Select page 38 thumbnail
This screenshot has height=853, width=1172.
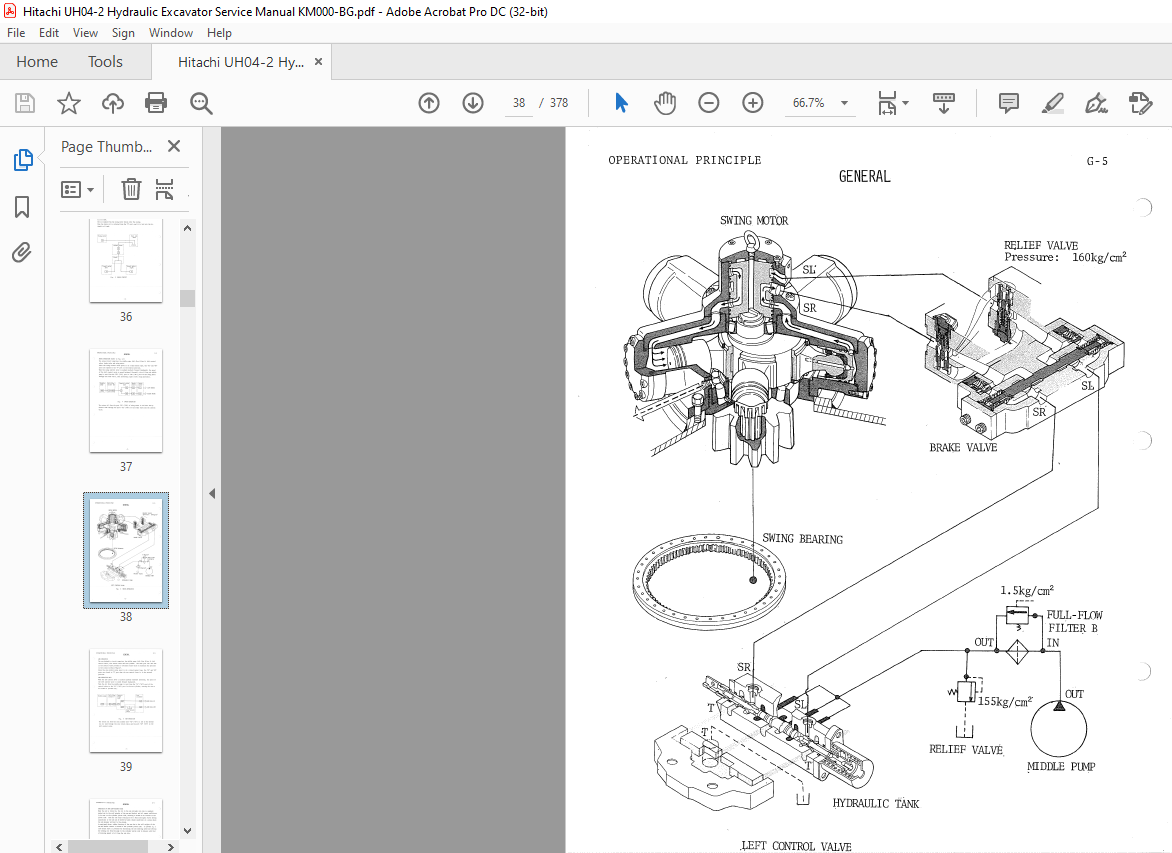tap(126, 550)
